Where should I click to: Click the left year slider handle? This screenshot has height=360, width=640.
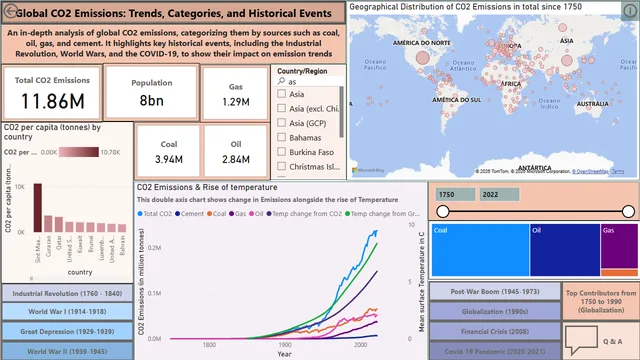[443, 211]
